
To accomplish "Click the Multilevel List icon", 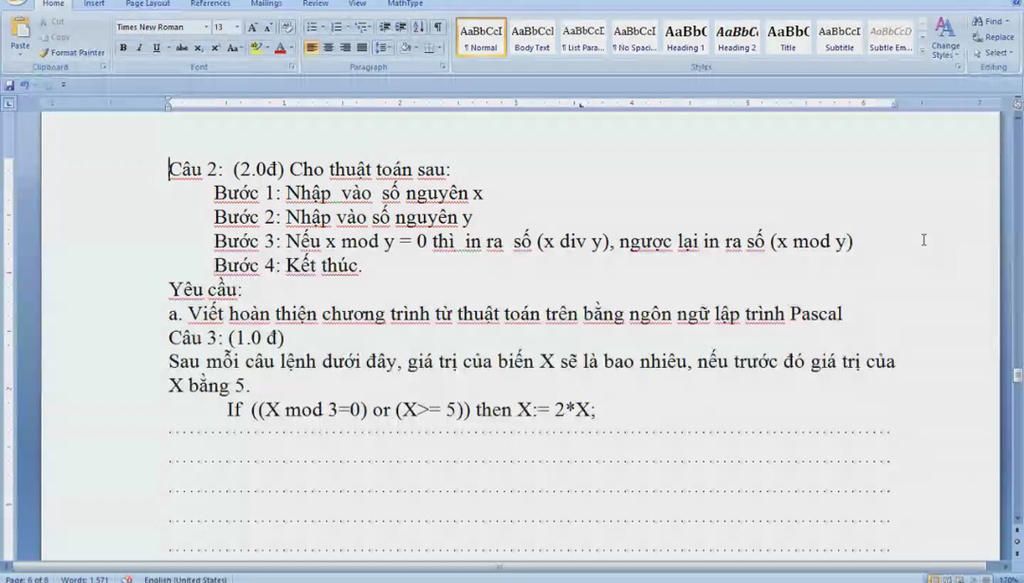I will pos(362,27).
